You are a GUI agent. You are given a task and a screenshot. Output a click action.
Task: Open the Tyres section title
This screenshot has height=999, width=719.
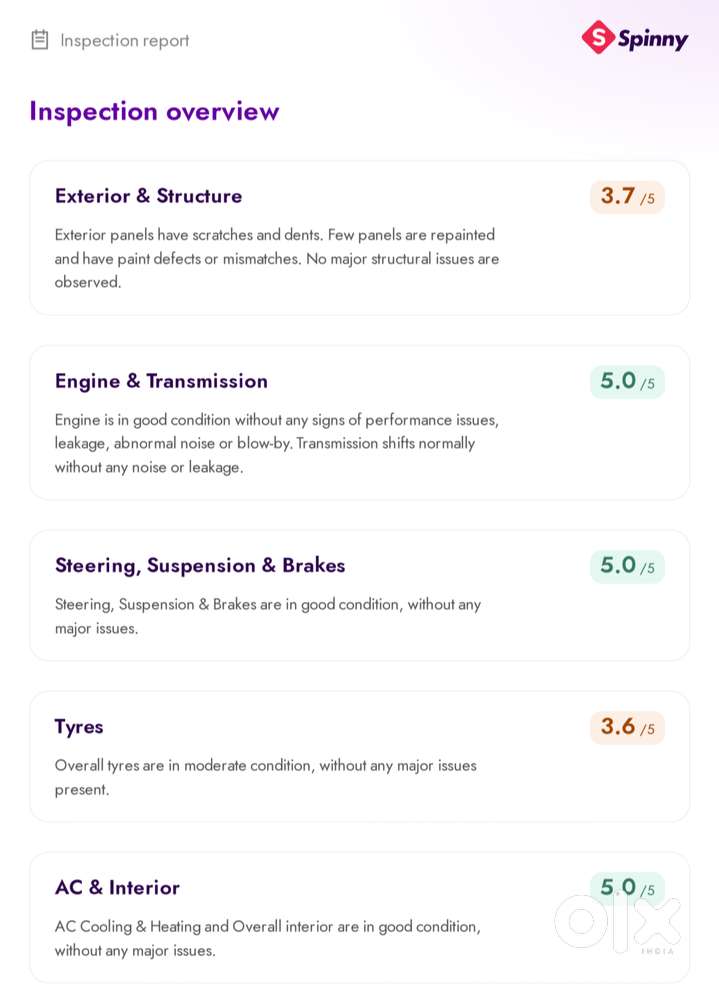(79, 727)
